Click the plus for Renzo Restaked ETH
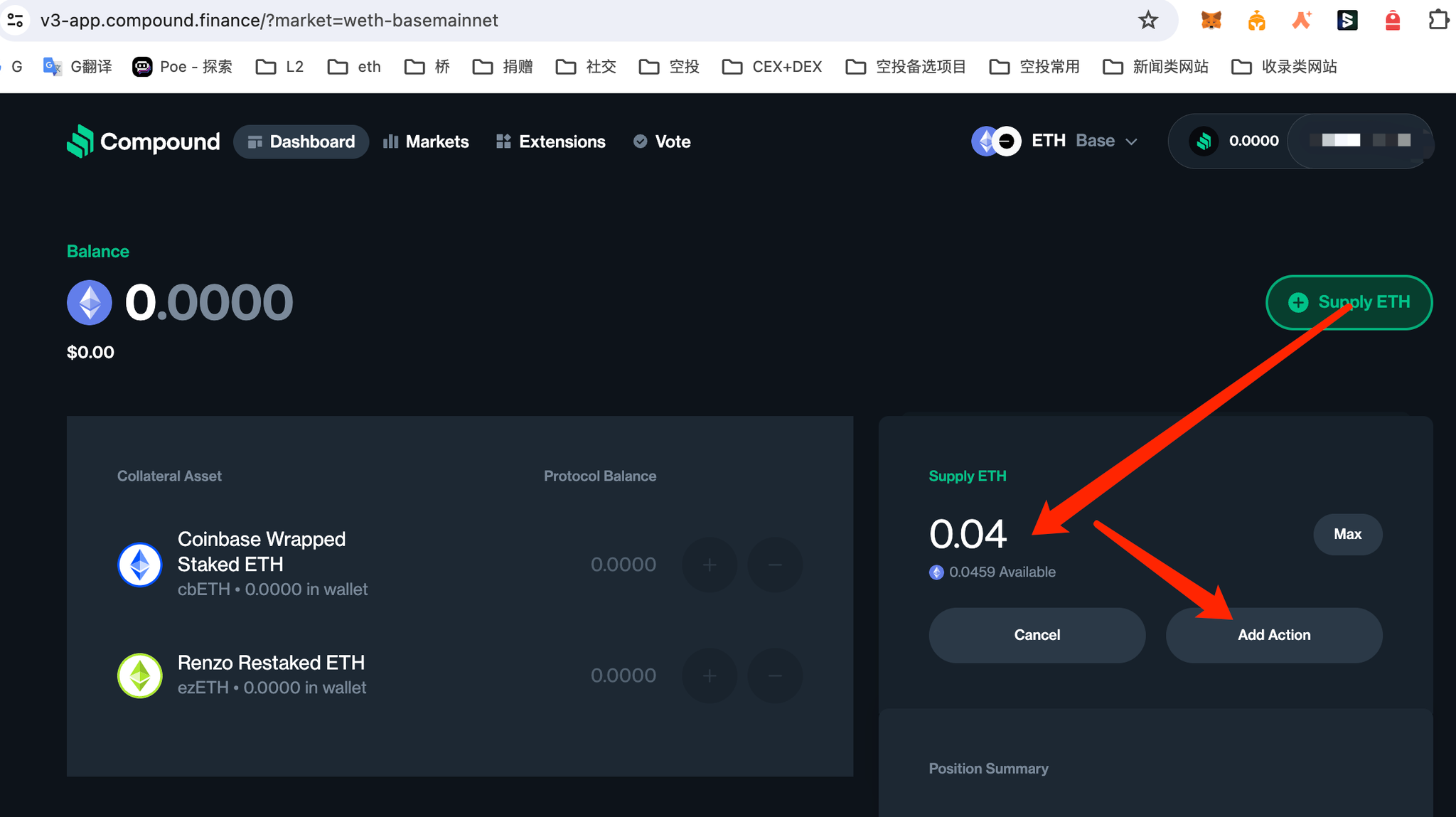1456x817 pixels. click(709, 676)
